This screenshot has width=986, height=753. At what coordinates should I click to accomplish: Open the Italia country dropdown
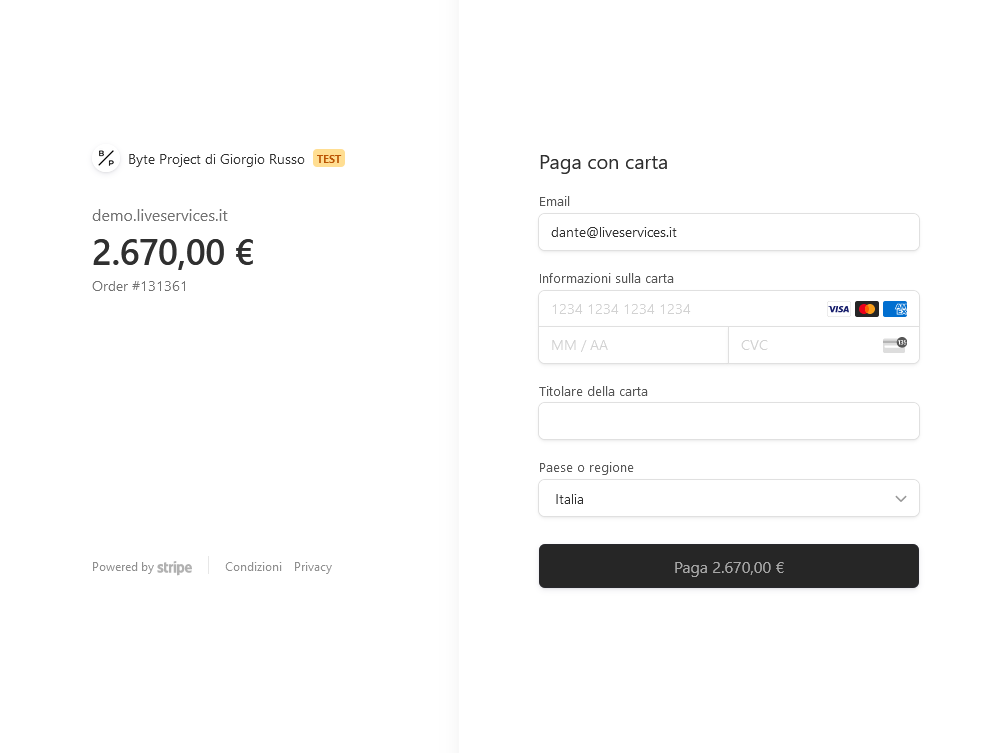click(729, 498)
